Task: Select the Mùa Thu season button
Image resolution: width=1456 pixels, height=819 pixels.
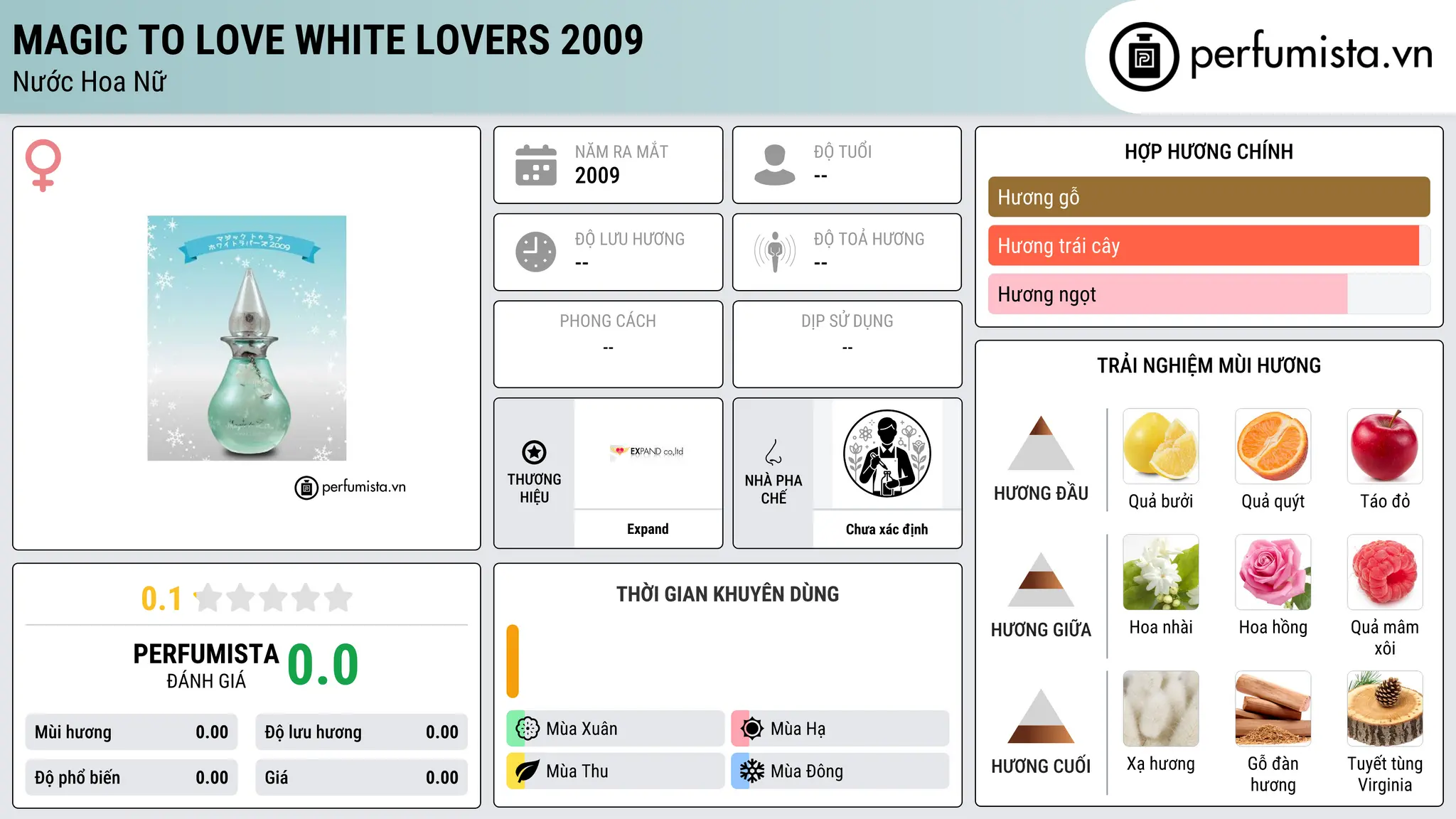Action: pos(615,771)
